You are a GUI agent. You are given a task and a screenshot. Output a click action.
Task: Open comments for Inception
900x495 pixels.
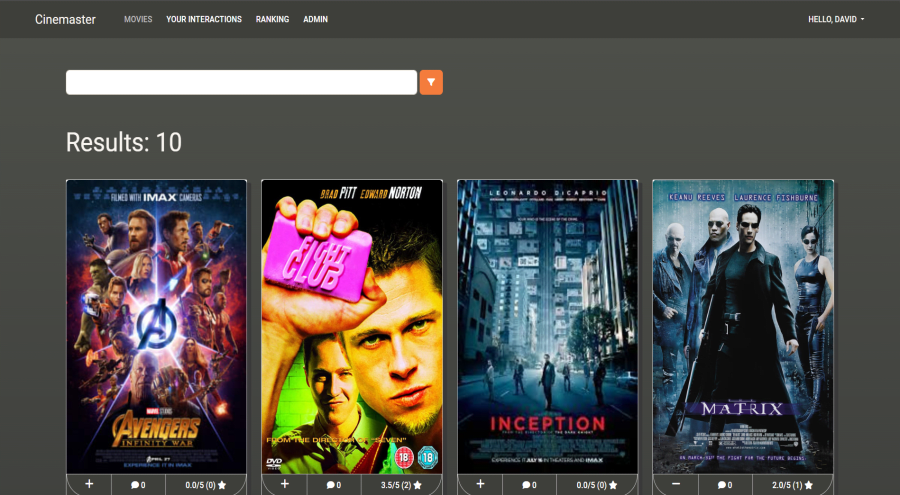click(529, 485)
